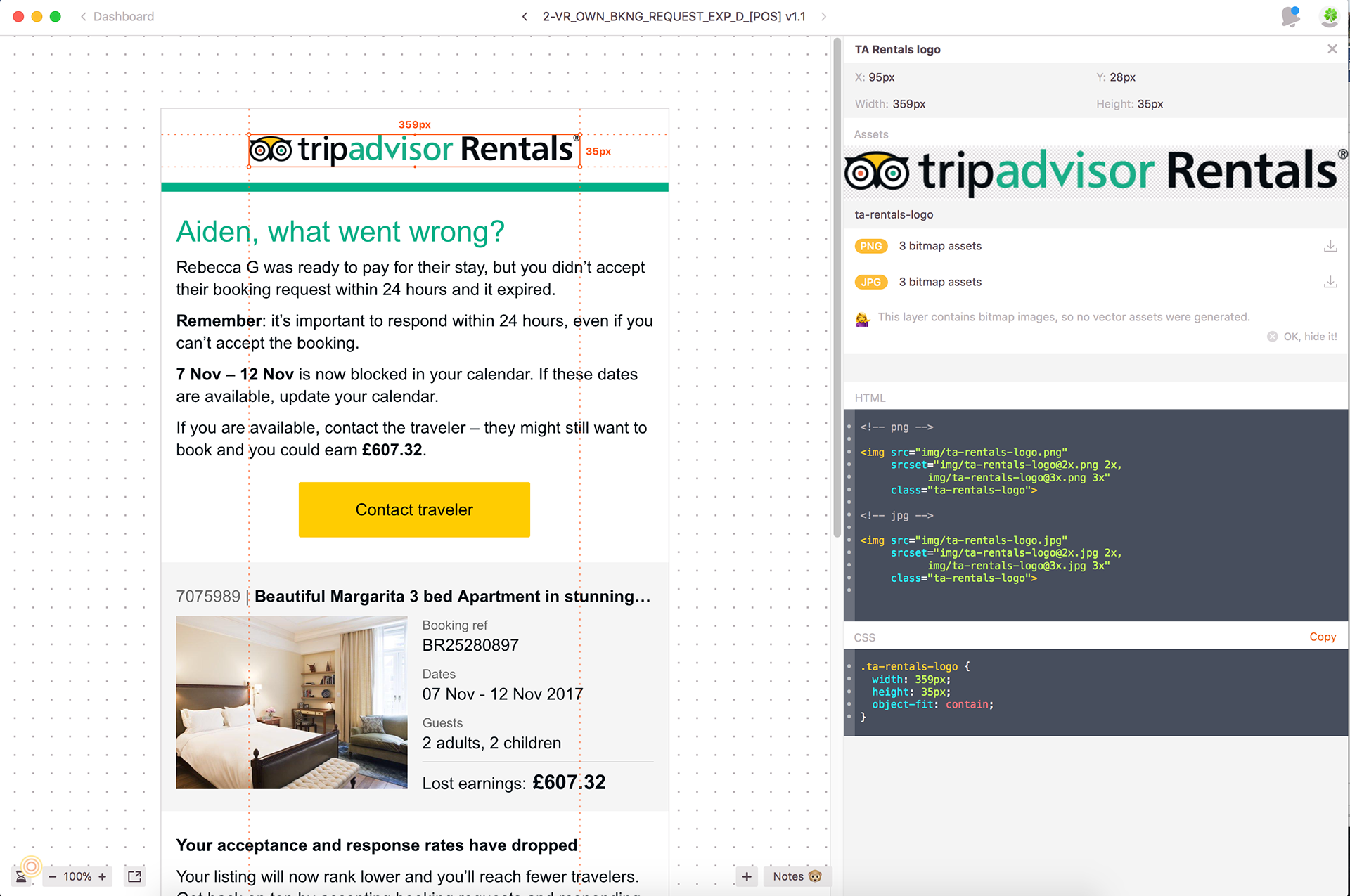The height and width of the screenshot is (896, 1350).
Task: Open artboard in external pop-out window
Action: coord(134,876)
